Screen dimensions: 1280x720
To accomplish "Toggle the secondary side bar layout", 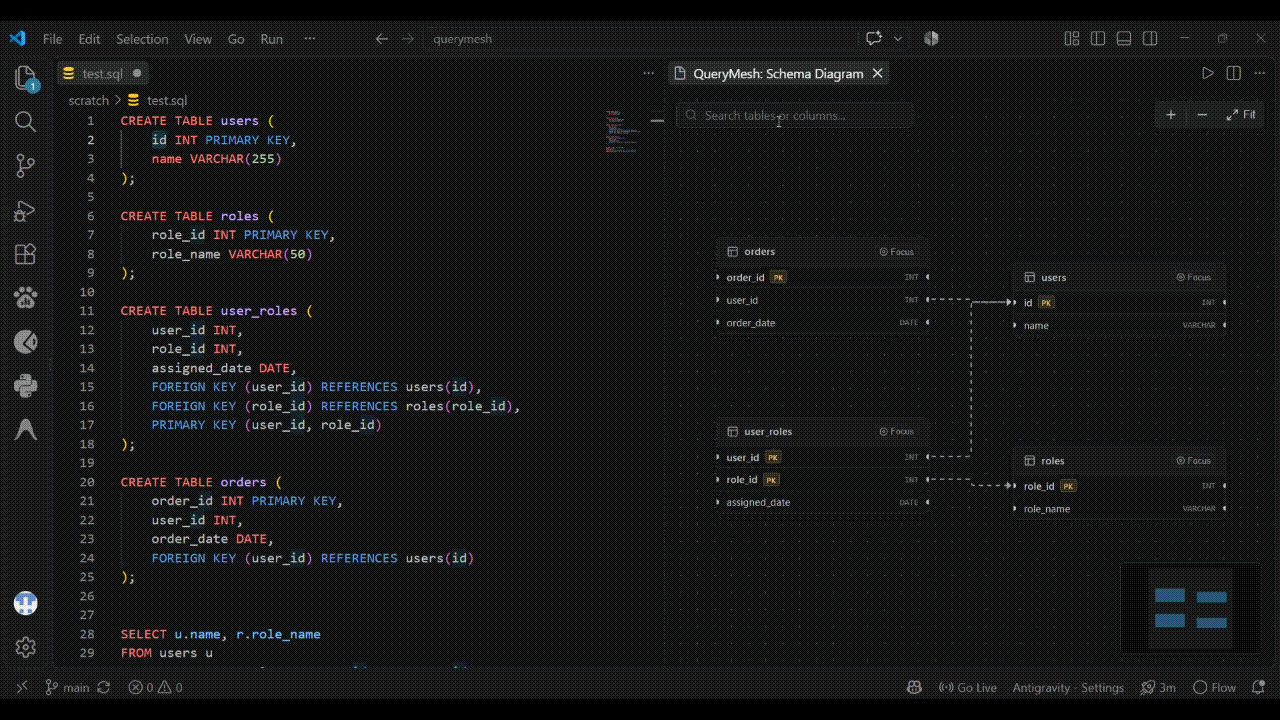I will click(1150, 39).
